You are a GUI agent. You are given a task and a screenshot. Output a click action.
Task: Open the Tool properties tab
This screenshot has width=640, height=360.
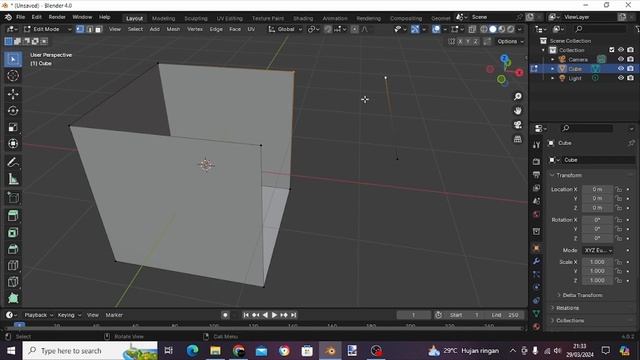click(x=536, y=145)
